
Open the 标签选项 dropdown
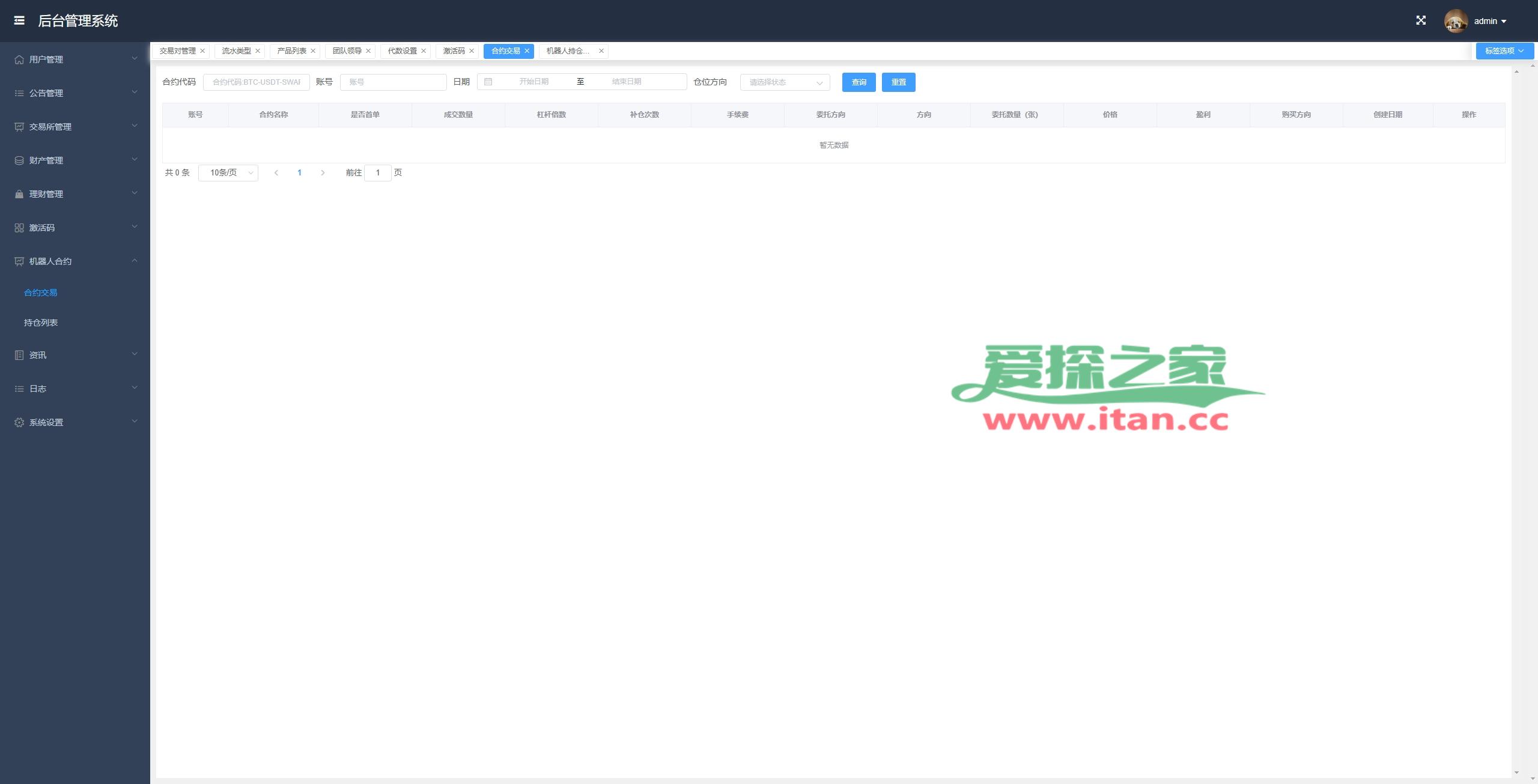coord(1504,51)
